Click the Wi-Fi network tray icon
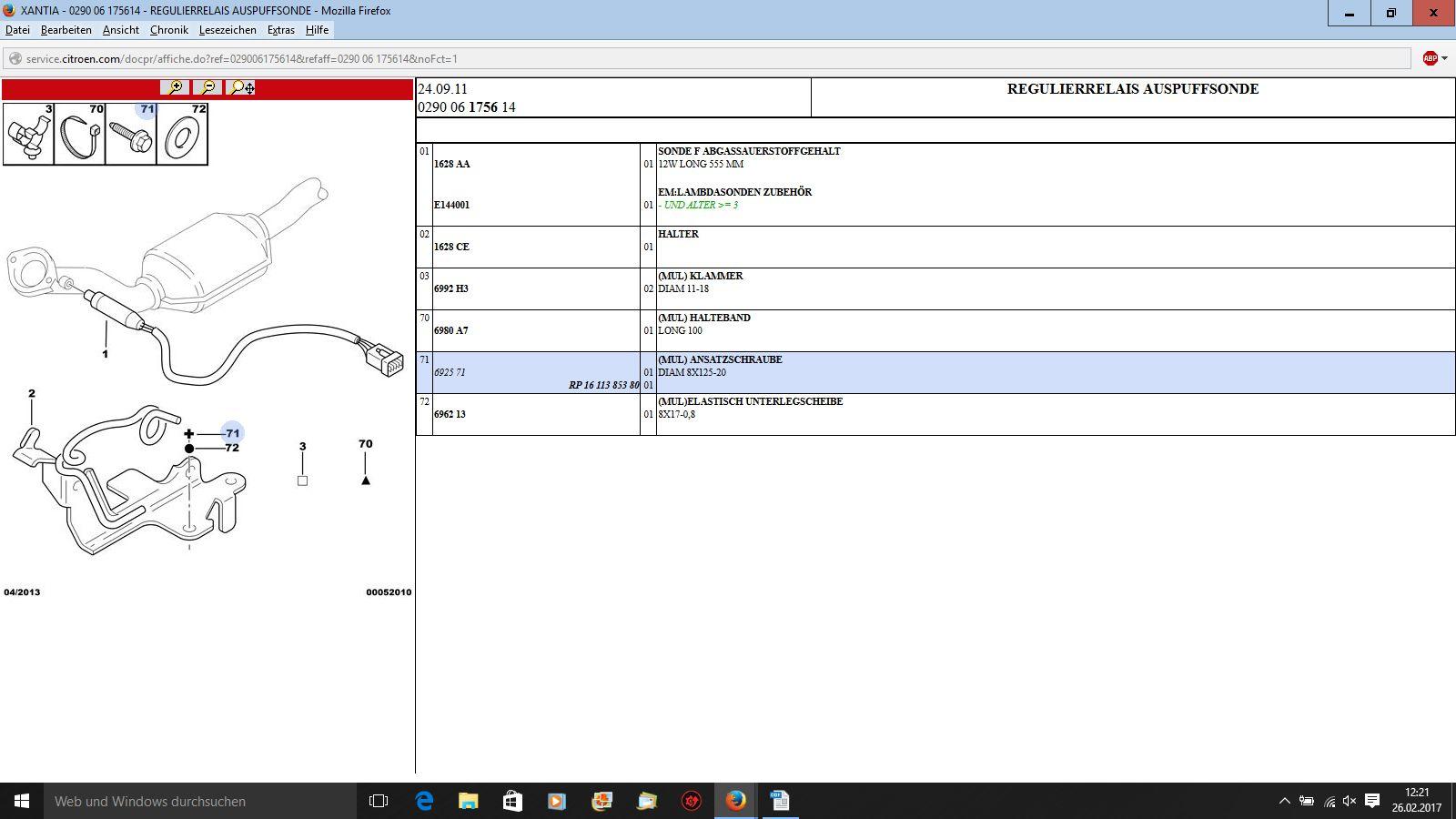The width and height of the screenshot is (1456, 819). click(x=1330, y=801)
